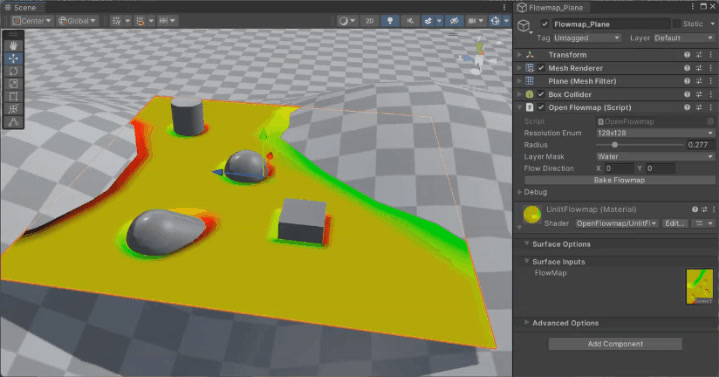Click the Bake Flowmap button
719x377 pixels.
(x=619, y=180)
